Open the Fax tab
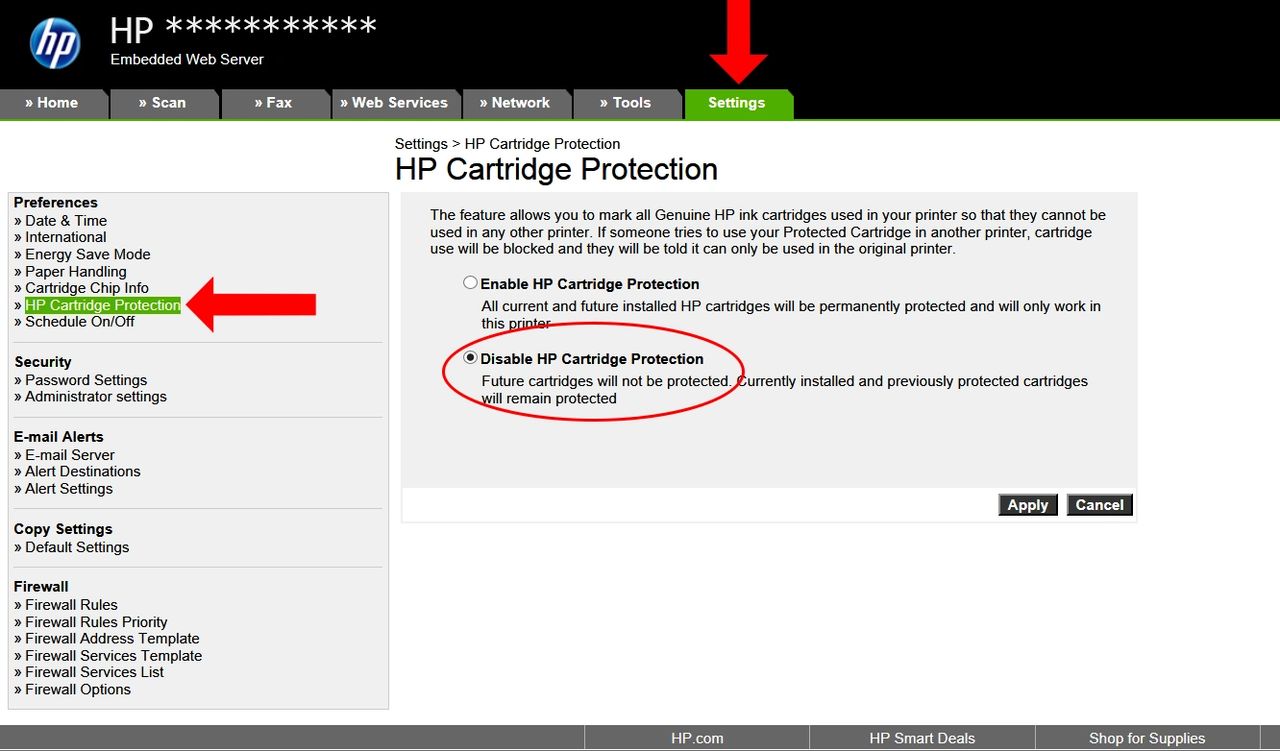Image resolution: width=1280 pixels, height=751 pixels. pyautogui.click(x=274, y=103)
